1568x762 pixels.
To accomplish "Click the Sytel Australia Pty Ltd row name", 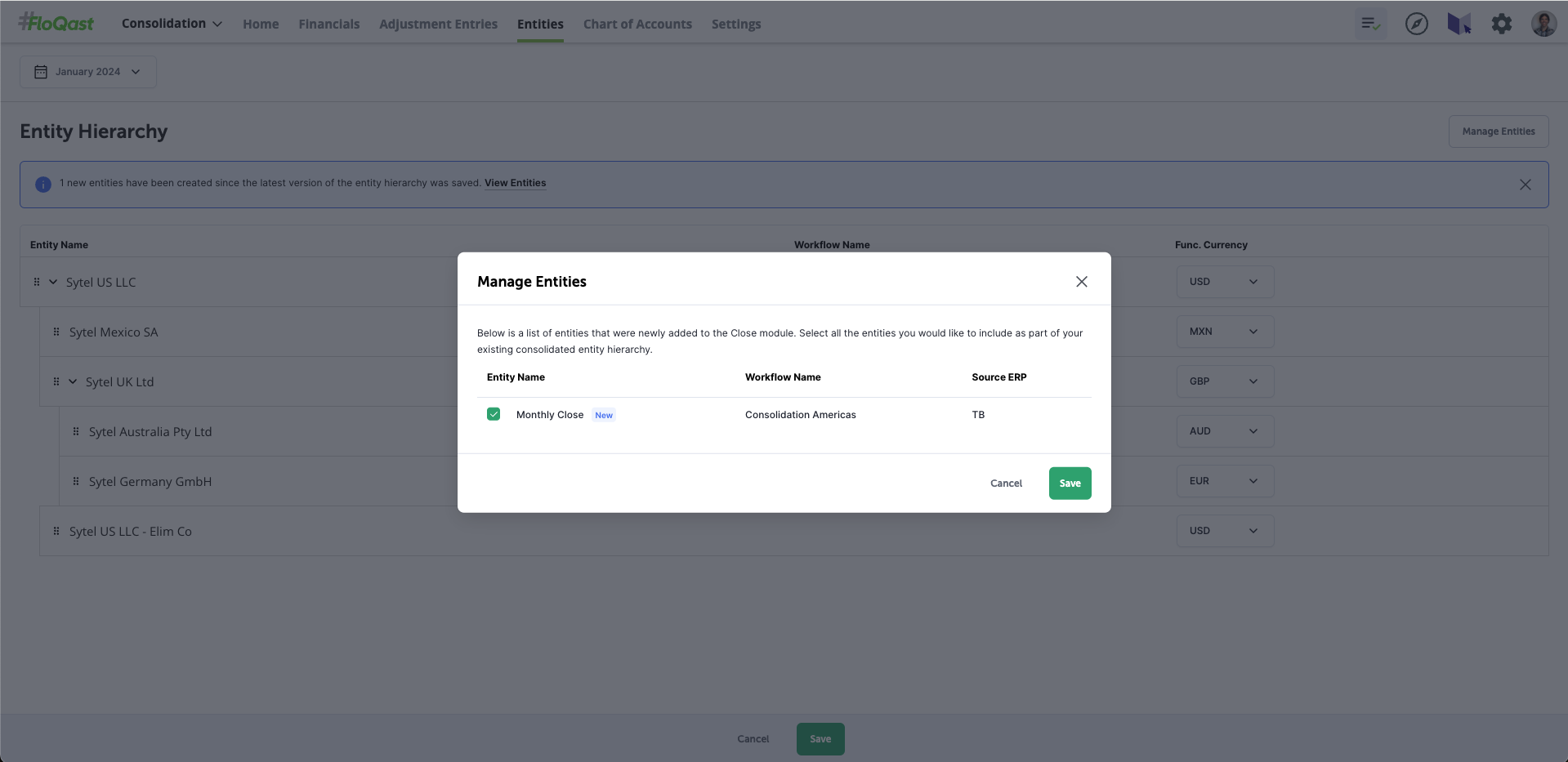I will point(150,432).
